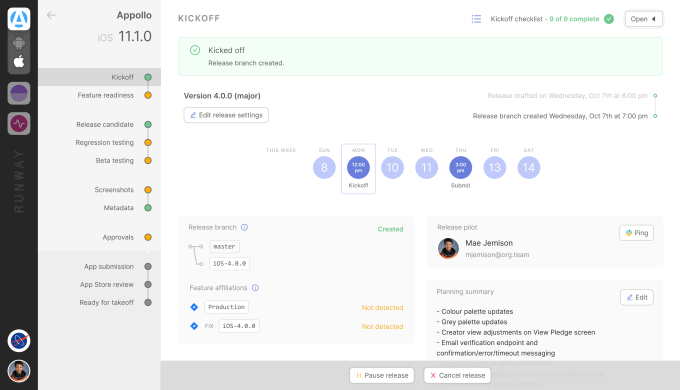Viewport: 680px width, 390px height.
Task: Edit the Planning summary
Action: 637,297
